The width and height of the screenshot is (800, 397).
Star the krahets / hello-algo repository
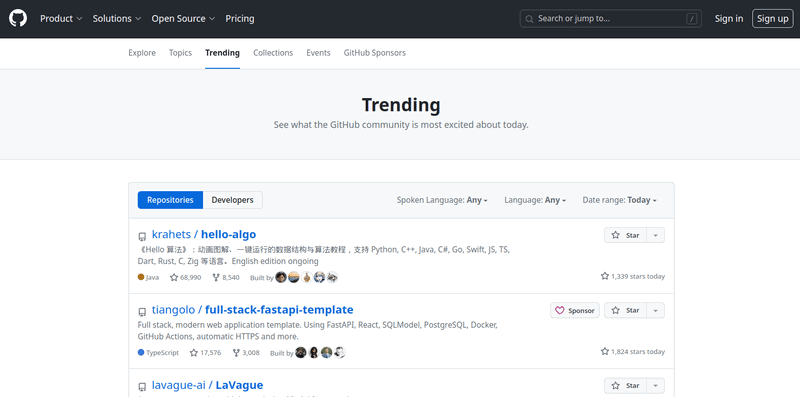click(x=626, y=235)
